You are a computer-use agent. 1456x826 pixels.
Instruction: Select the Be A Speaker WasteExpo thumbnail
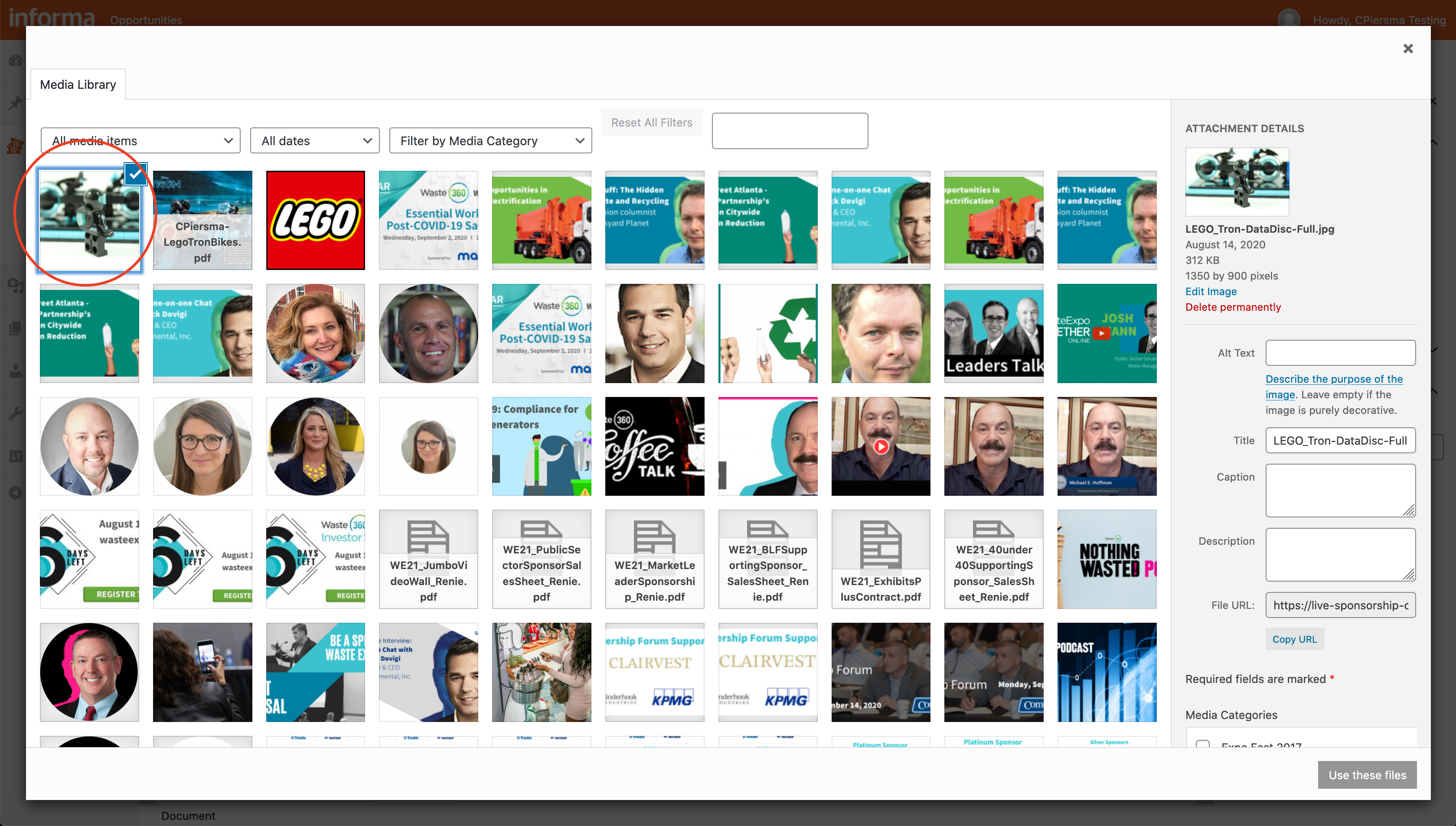coord(315,672)
